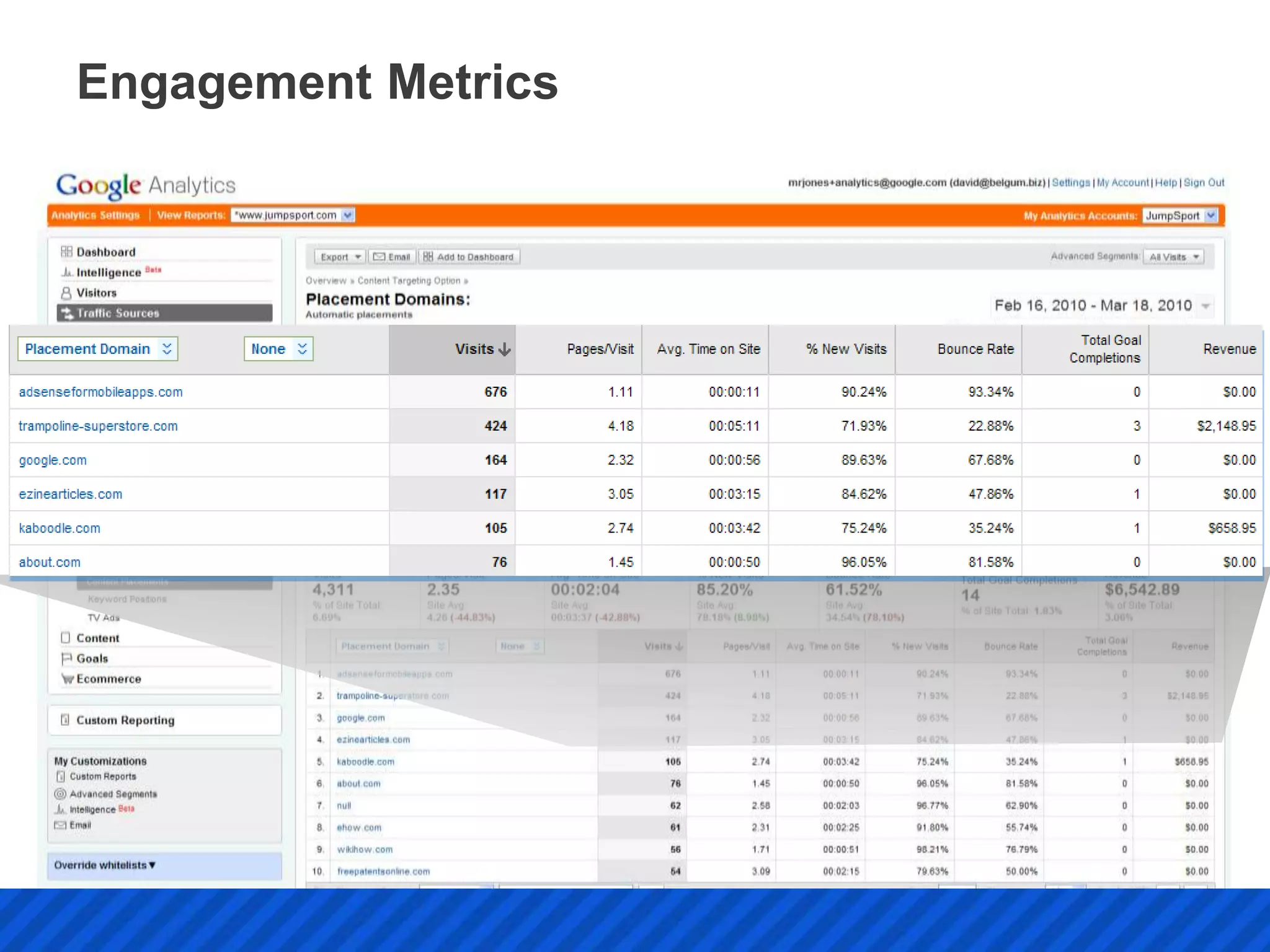Screen dimensions: 1270x952
Task: Select Visitors in the sidebar
Action: [x=96, y=293]
